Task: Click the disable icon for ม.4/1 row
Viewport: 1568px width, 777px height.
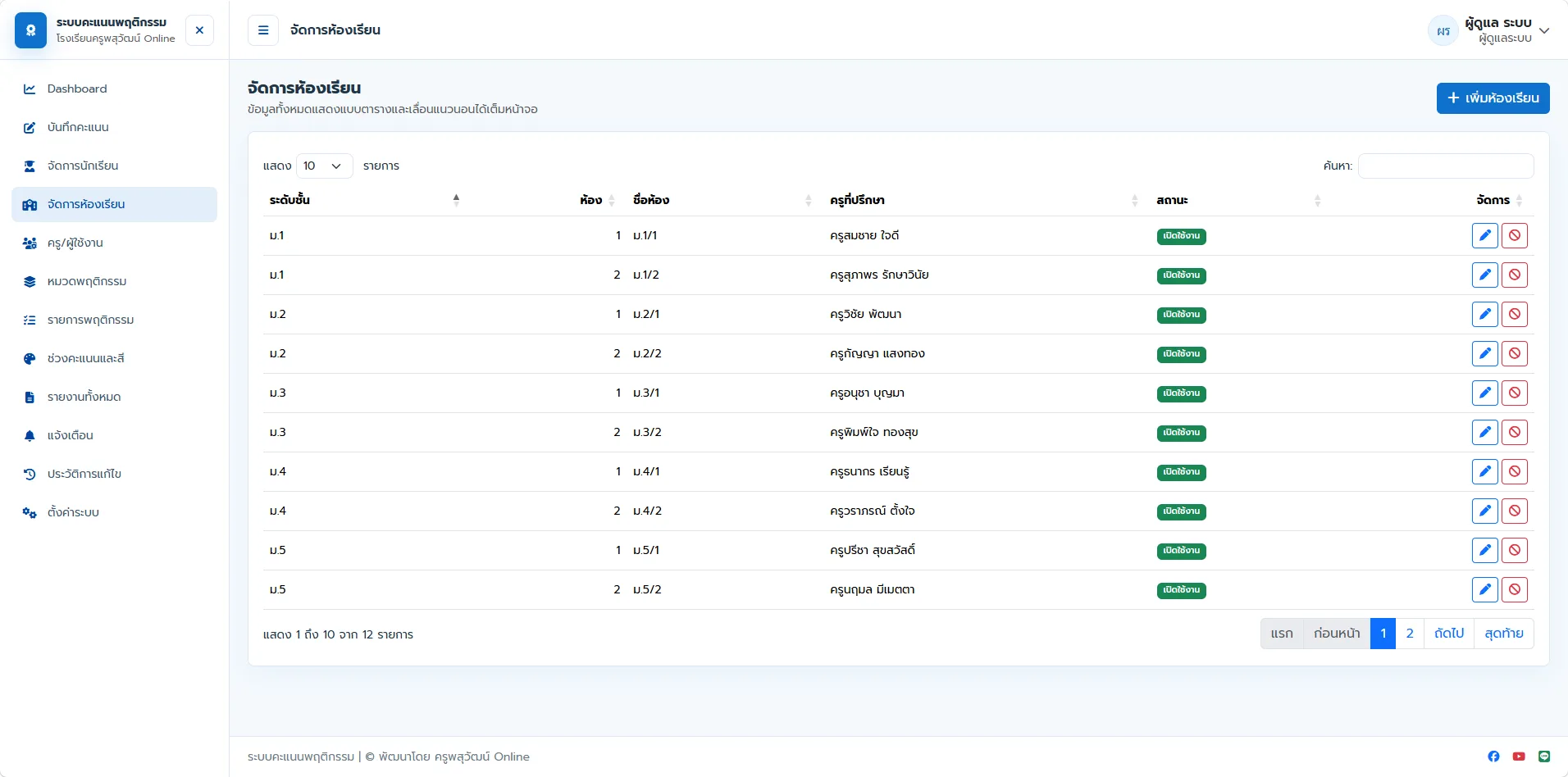Action: coord(1514,472)
